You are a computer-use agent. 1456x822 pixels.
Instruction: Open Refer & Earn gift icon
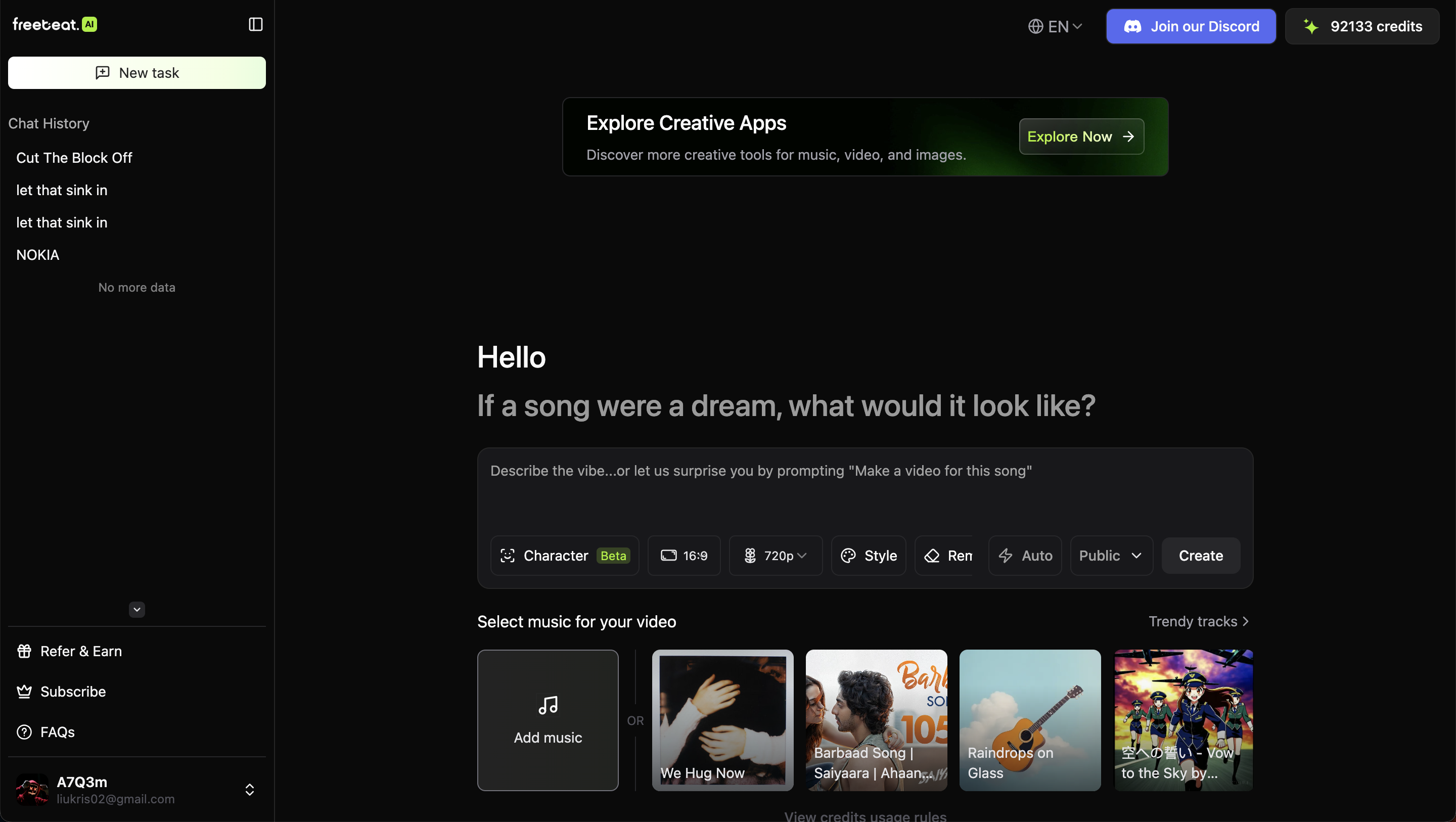24,651
